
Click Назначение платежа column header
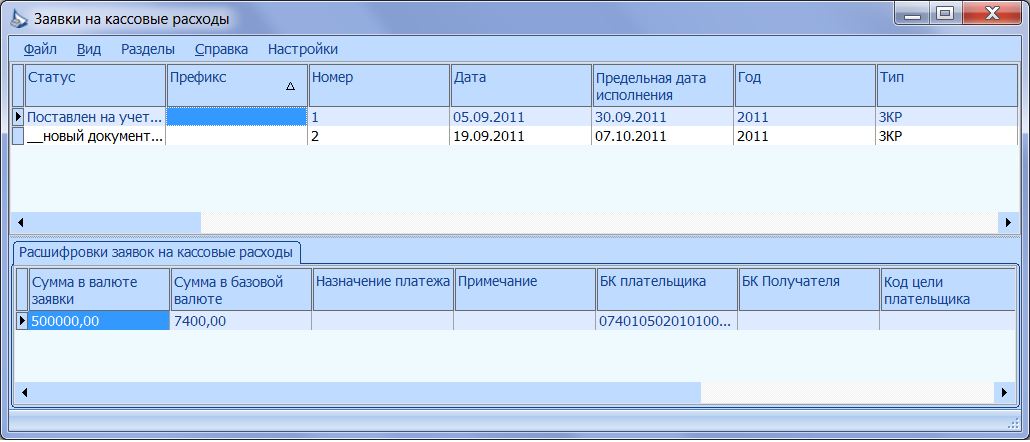pos(383,290)
